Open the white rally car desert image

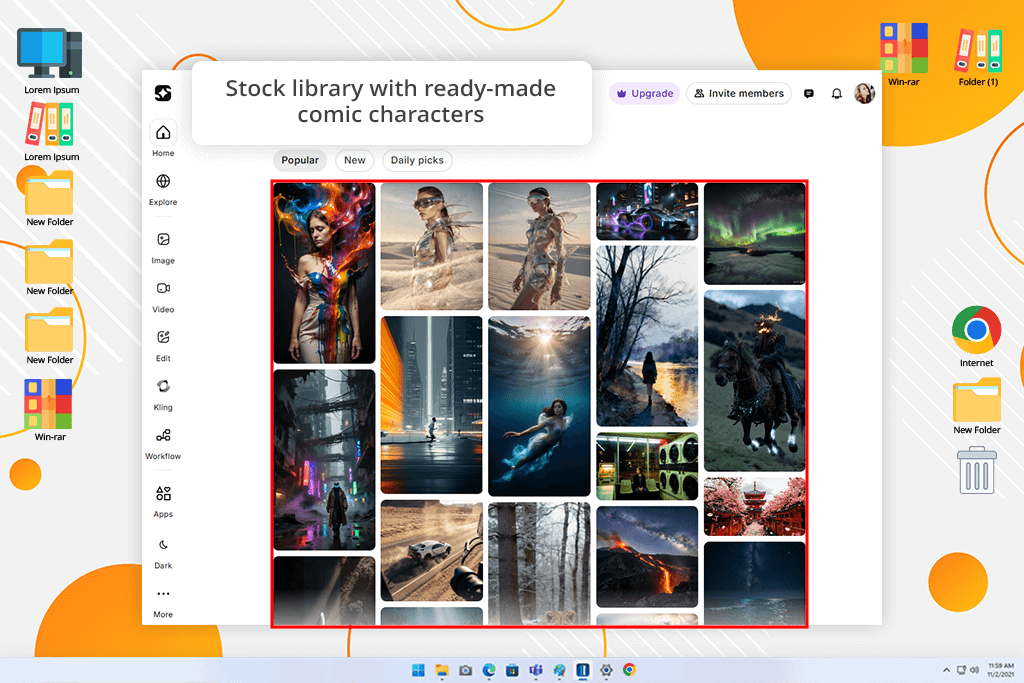[x=432, y=551]
